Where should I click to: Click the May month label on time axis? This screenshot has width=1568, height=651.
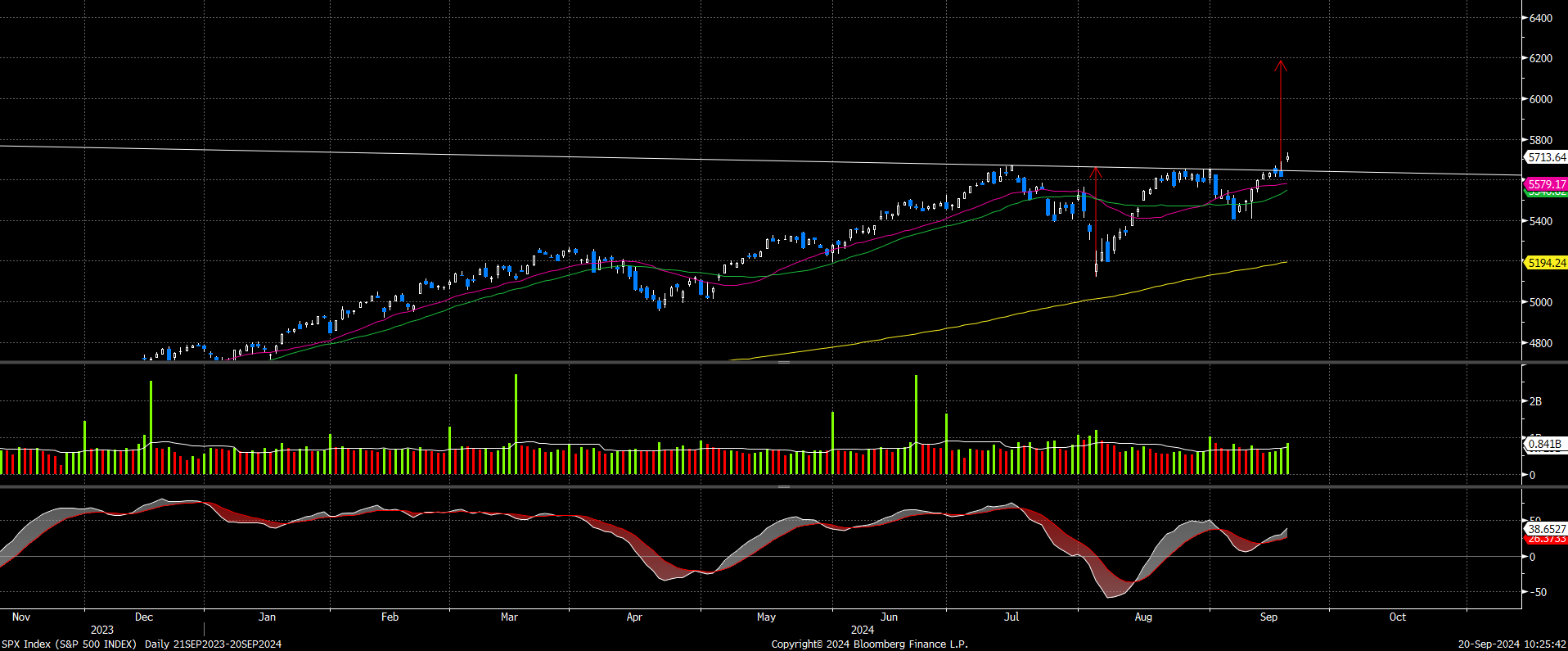(766, 617)
